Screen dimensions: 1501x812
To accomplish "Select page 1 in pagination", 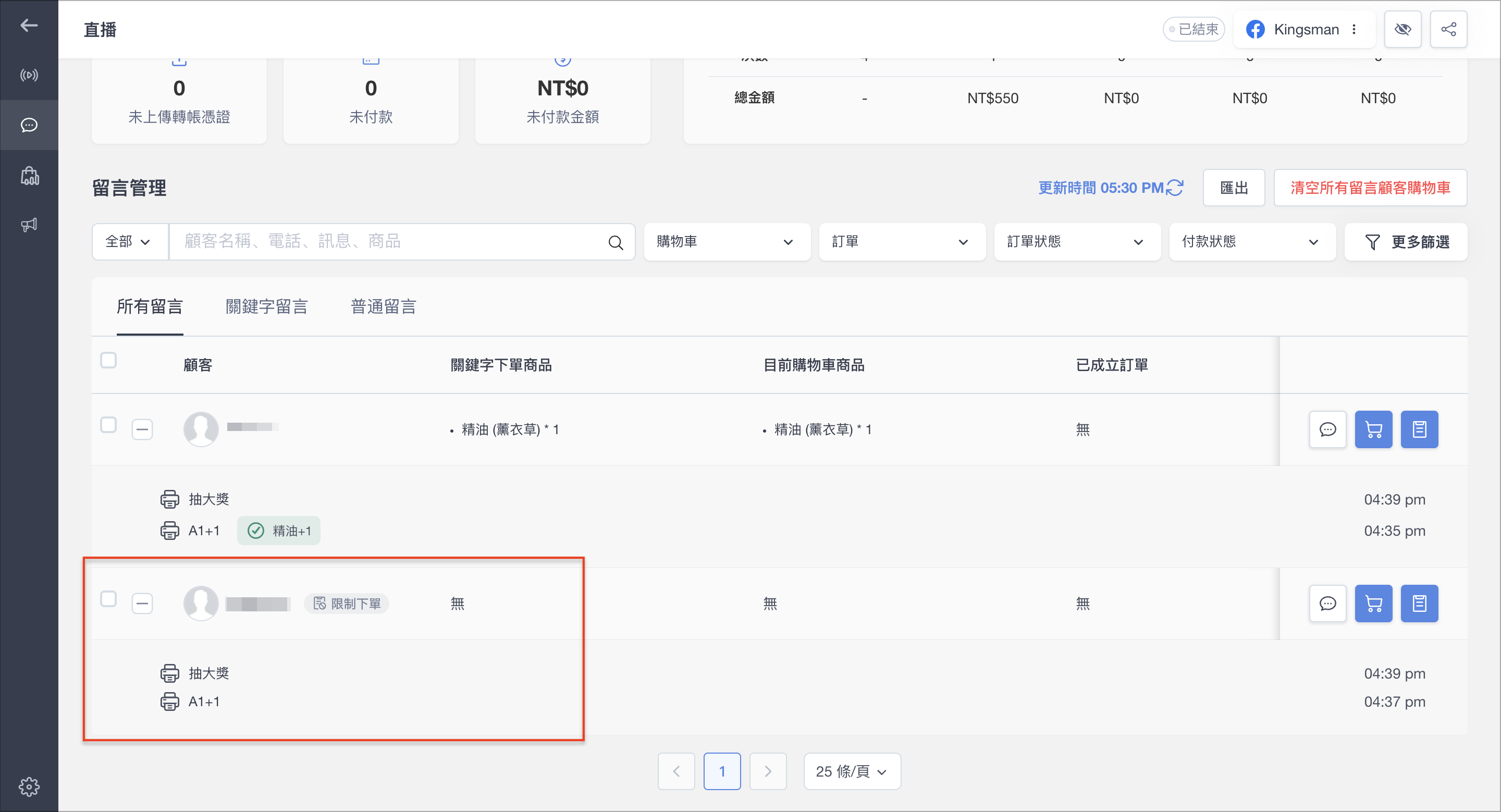I will 722,771.
